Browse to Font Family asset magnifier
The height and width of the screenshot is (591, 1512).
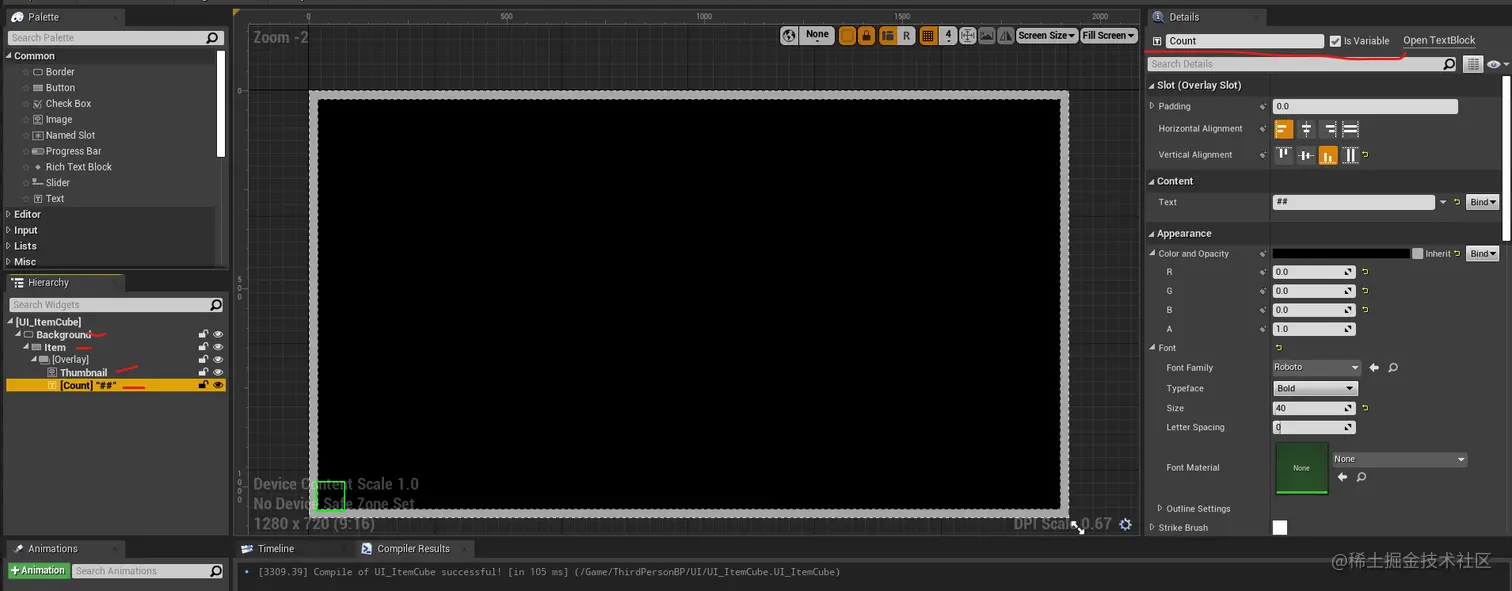click(x=1392, y=368)
